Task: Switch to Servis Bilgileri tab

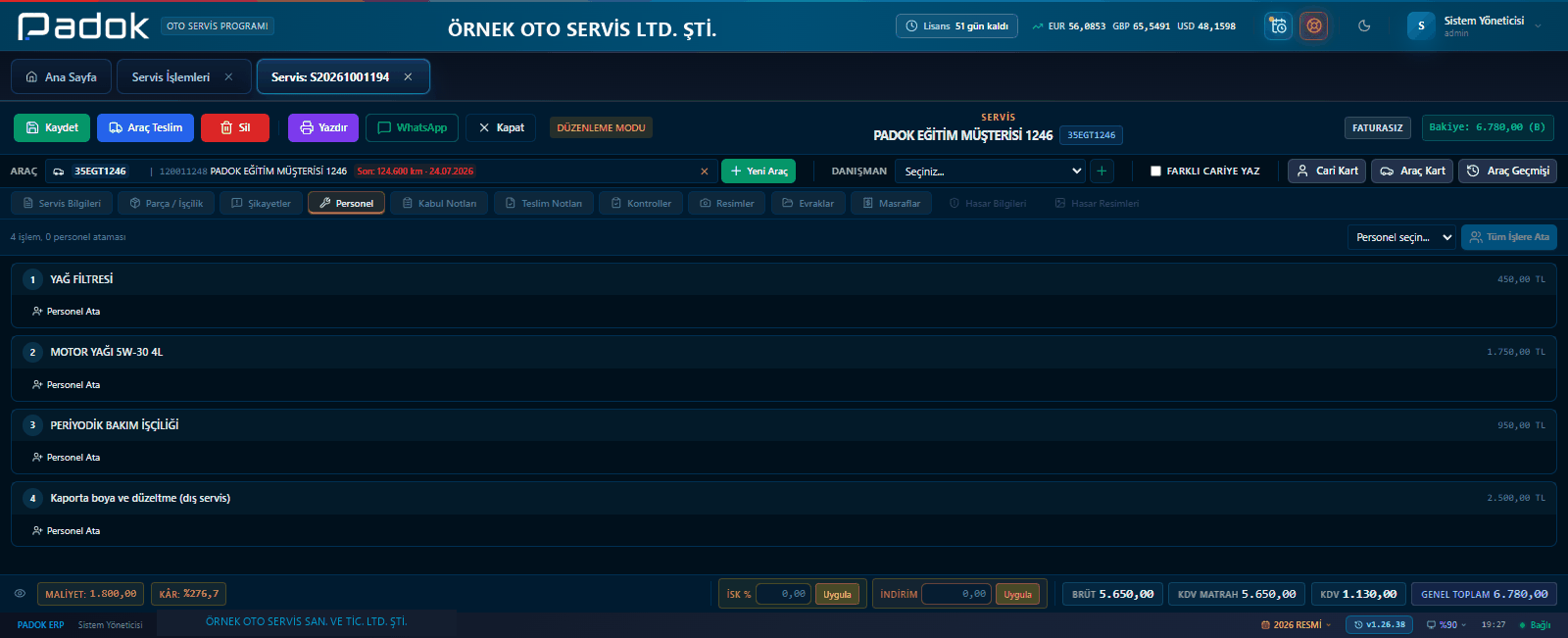Action: [63, 203]
